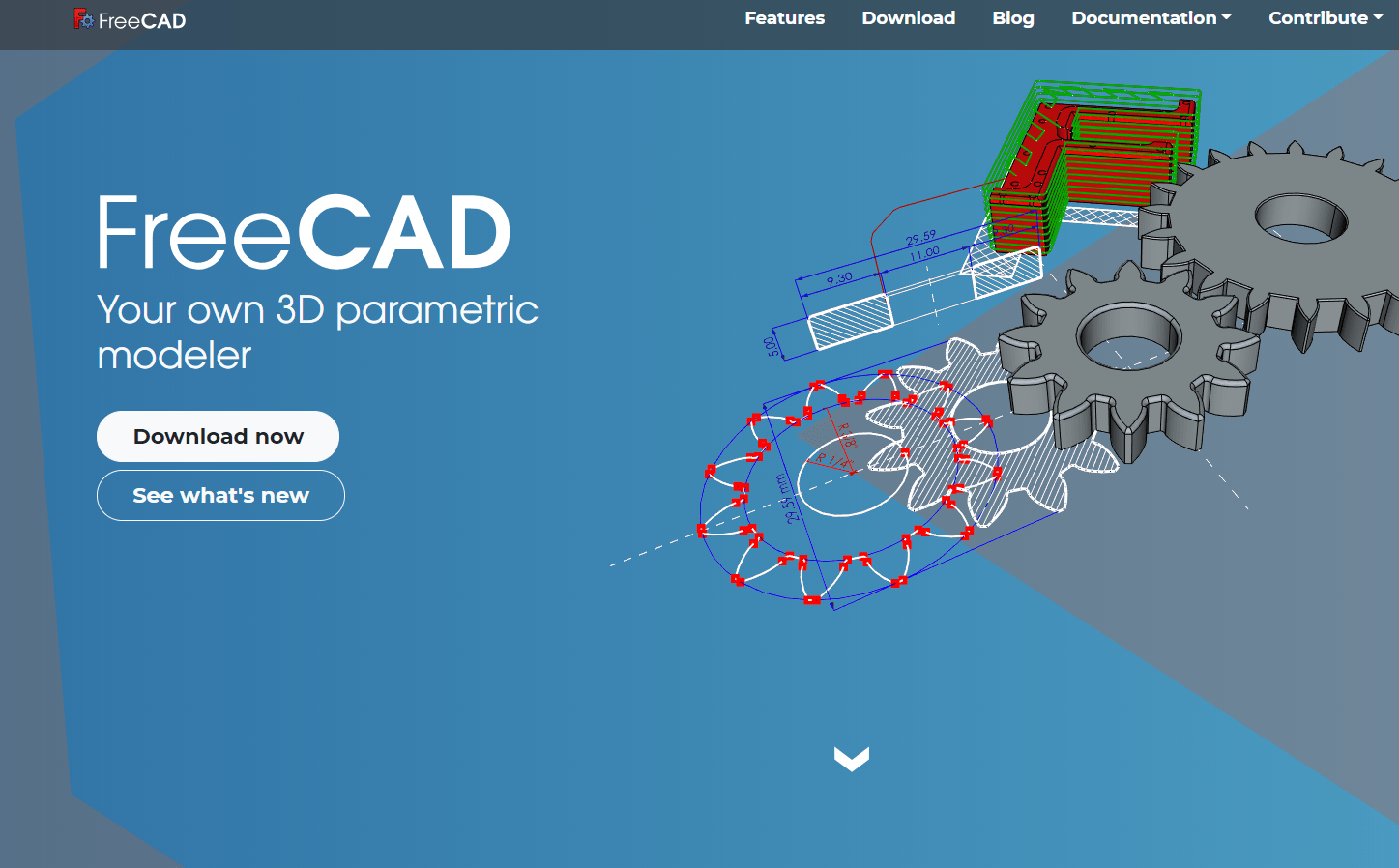Expand the Documentation dropdown menu

(x=1151, y=18)
